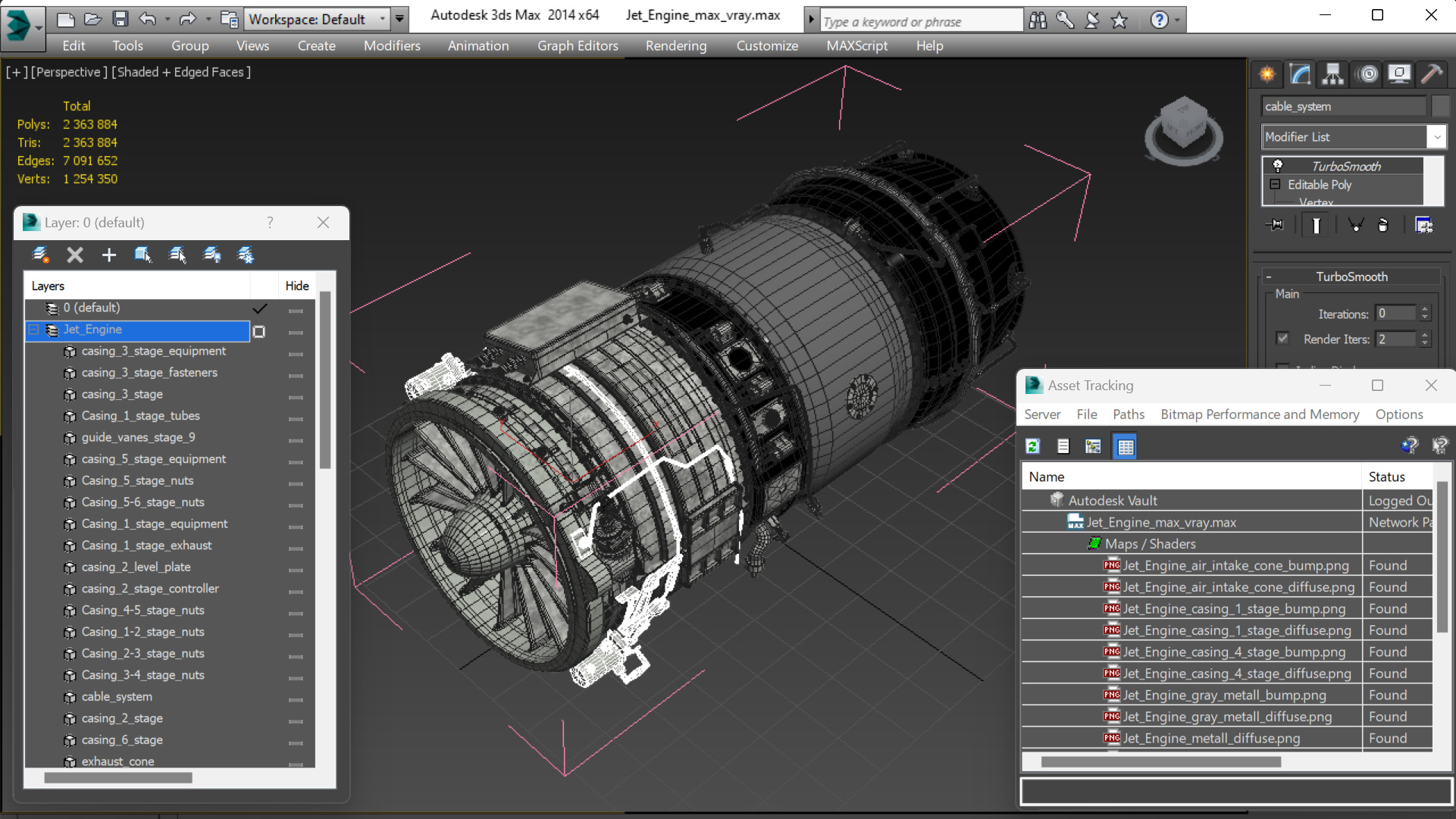Click Select Highlighted Objects and Layers icon
Screen dimensions: 1456x819
(x=143, y=255)
